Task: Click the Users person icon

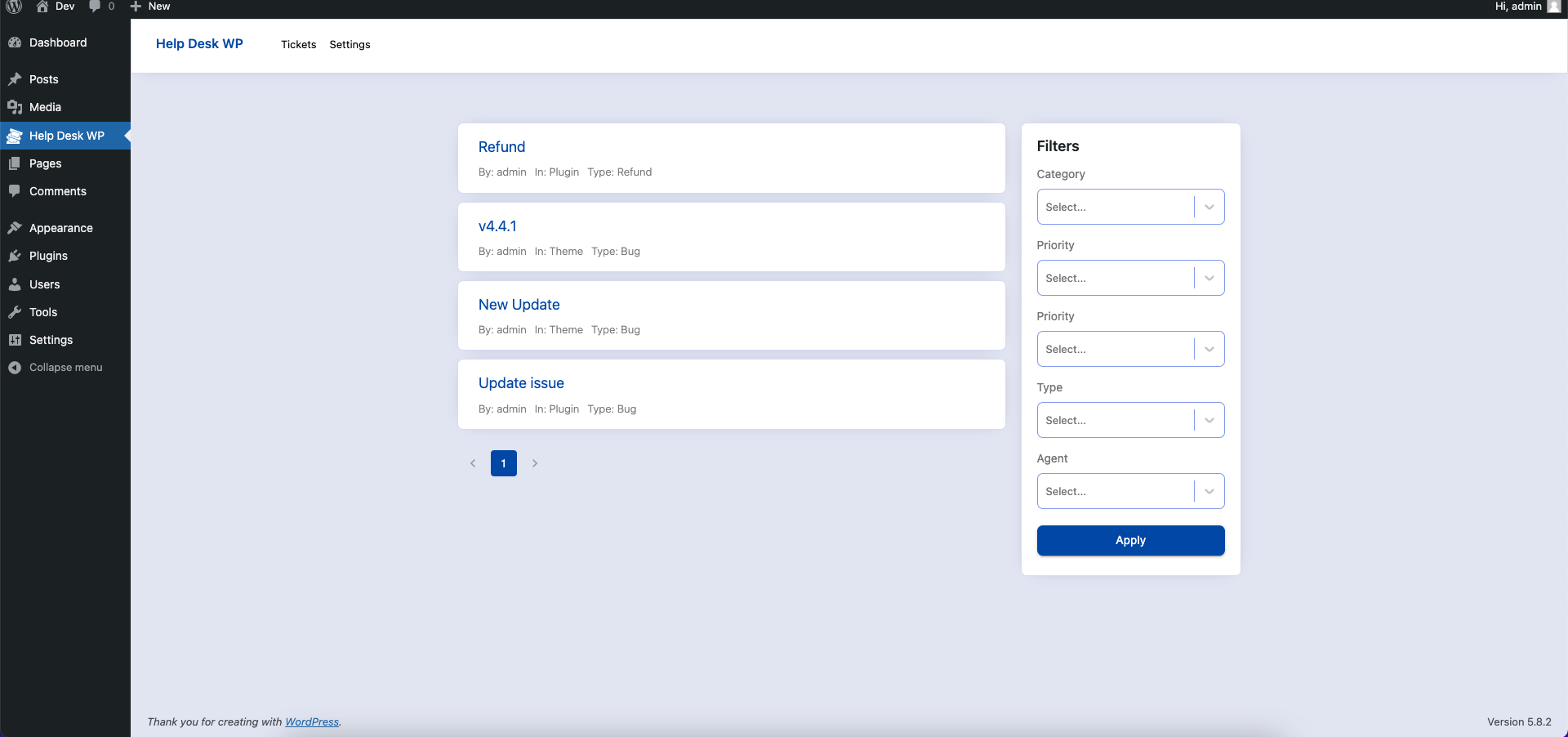Action: pyautogui.click(x=15, y=284)
